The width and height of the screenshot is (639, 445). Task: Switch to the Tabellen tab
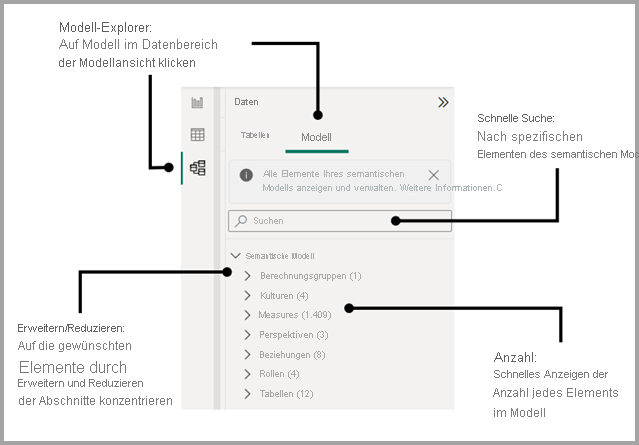[x=255, y=135]
